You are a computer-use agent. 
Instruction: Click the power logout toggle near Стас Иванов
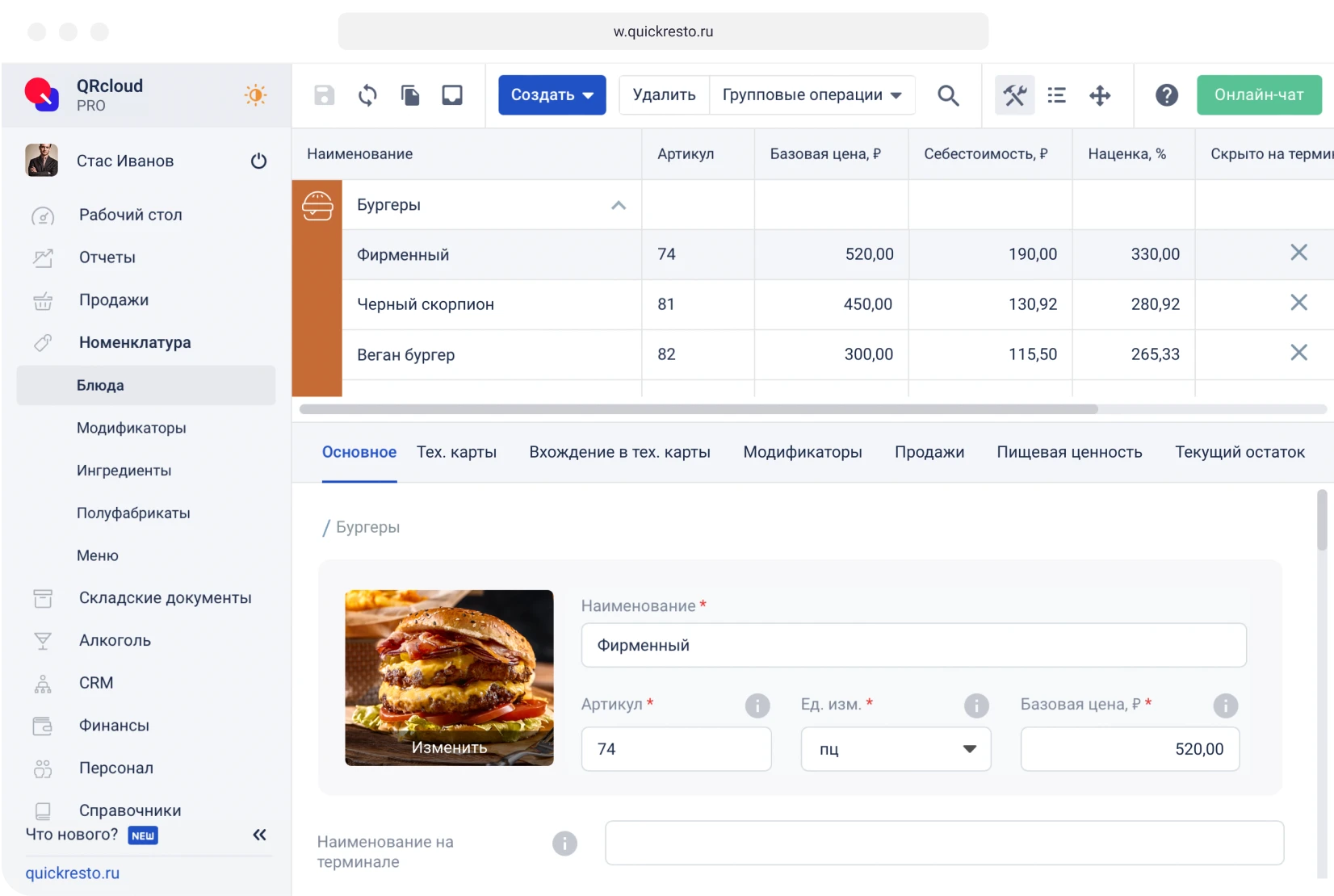tap(258, 161)
